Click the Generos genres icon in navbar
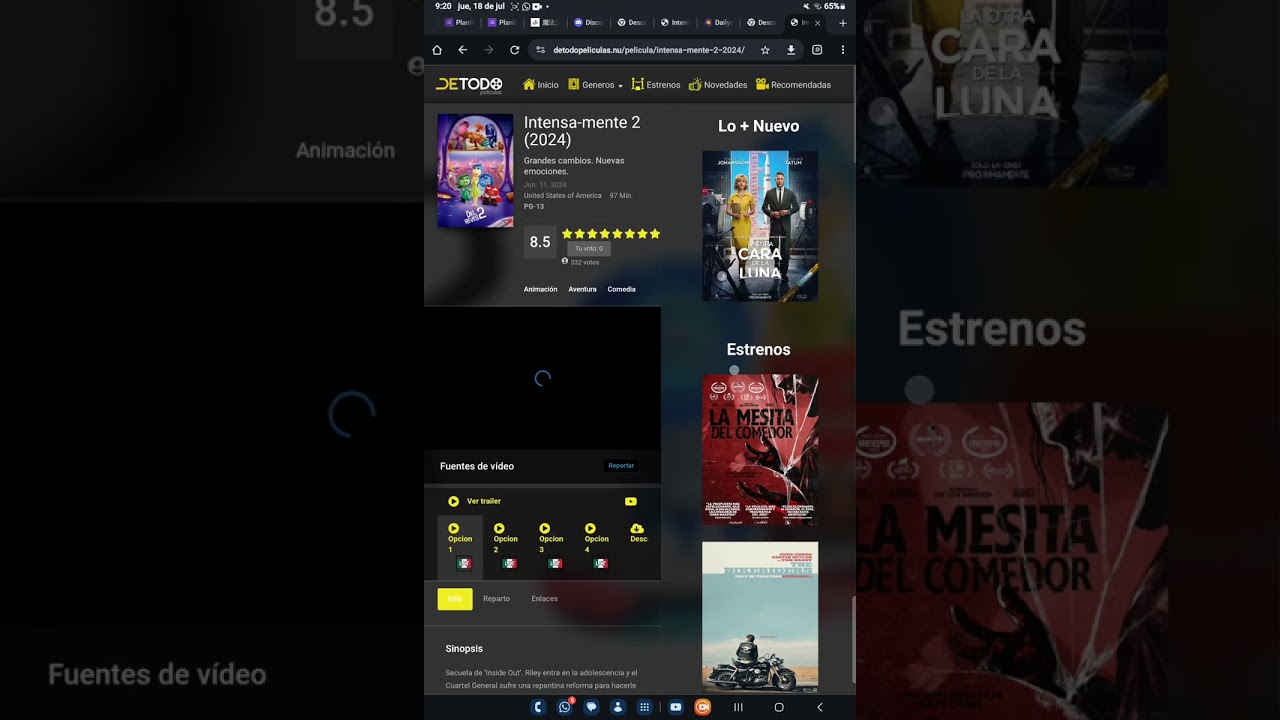The image size is (1280, 720). (x=573, y=84)
